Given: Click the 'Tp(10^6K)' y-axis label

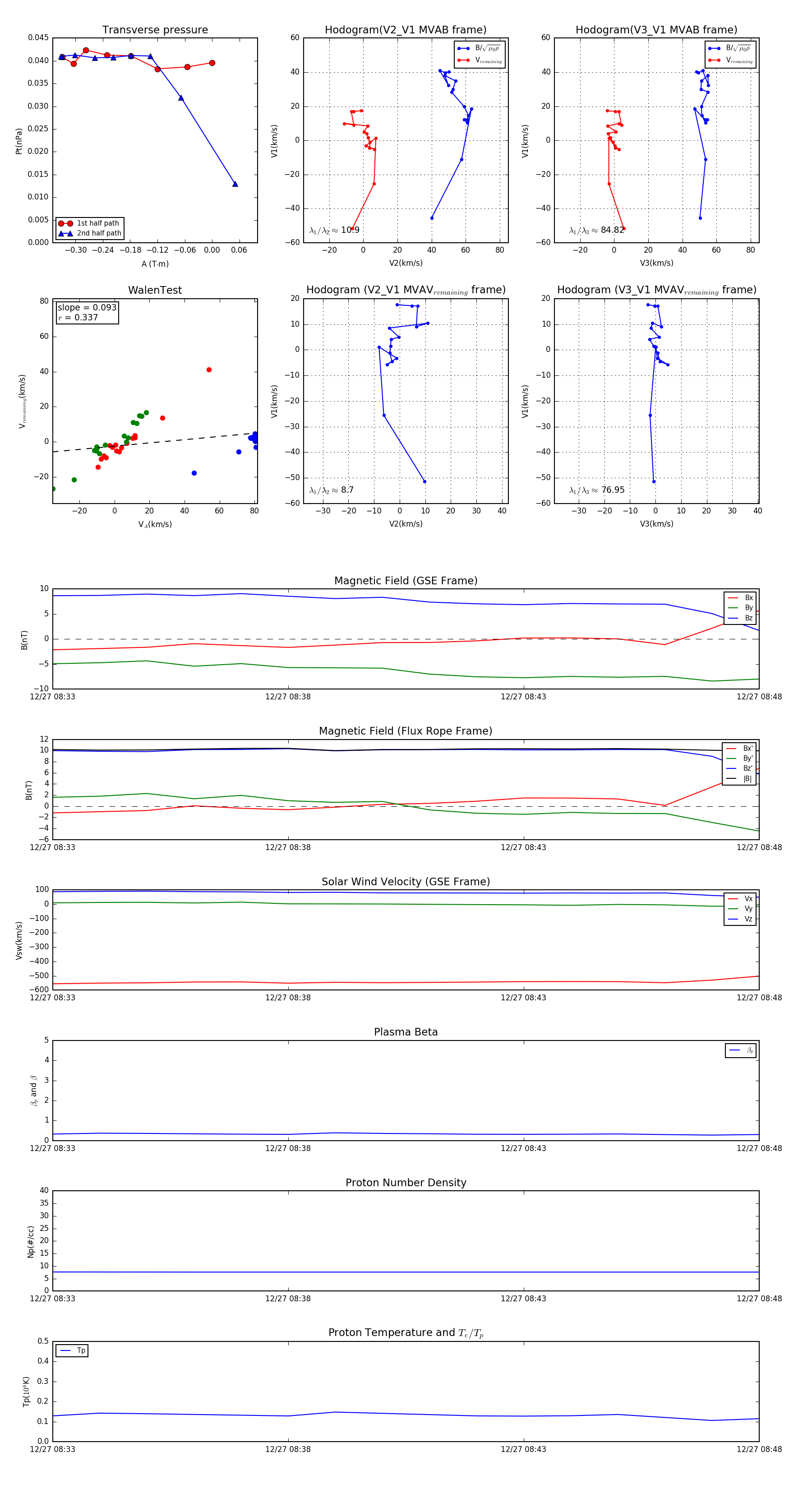Looking at the screenshot, I should [27, 1392].
